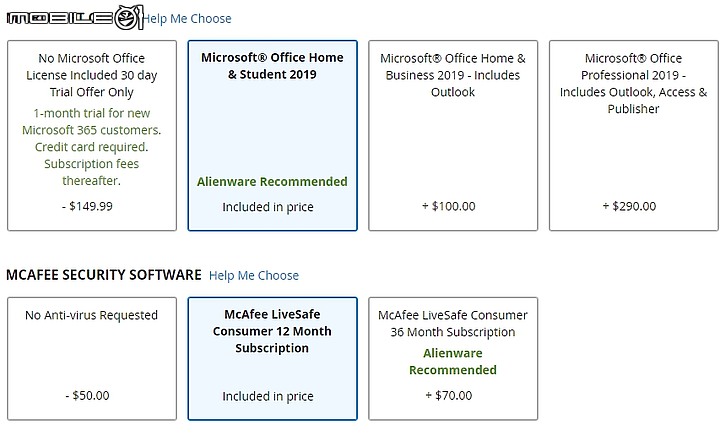Screen dimensions: 720x436
Task: Click the + $100.00 price label
Action: (x=449, y=206)
